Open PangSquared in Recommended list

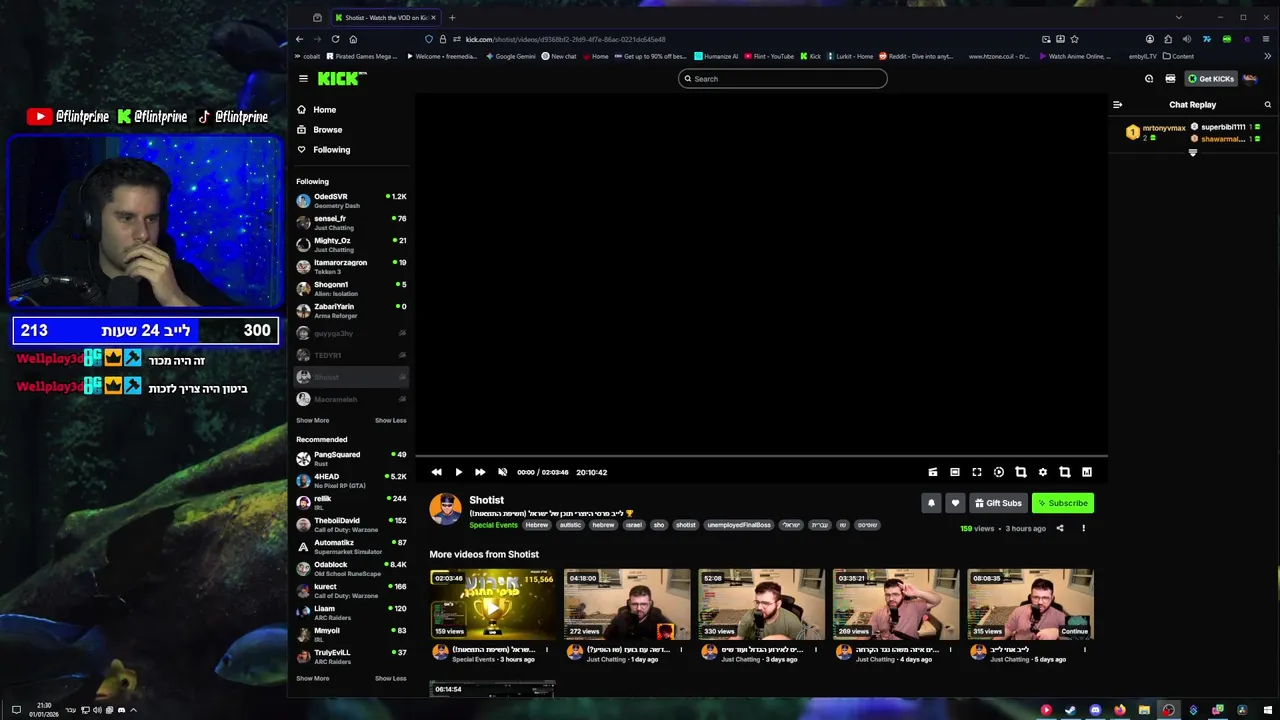[351, 458]
